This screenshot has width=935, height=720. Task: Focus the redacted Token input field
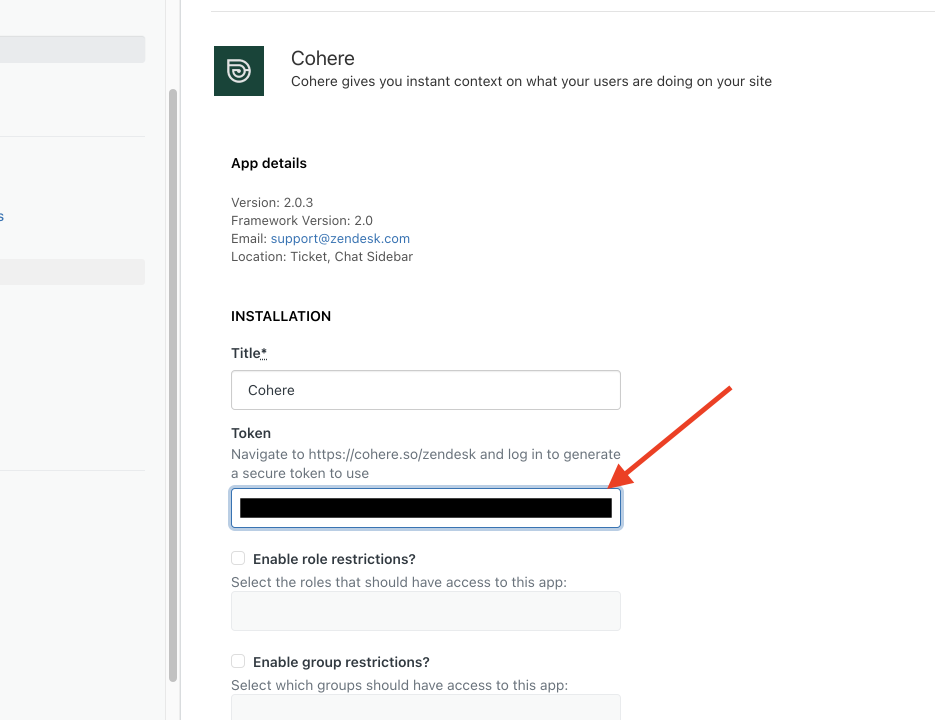425,508
